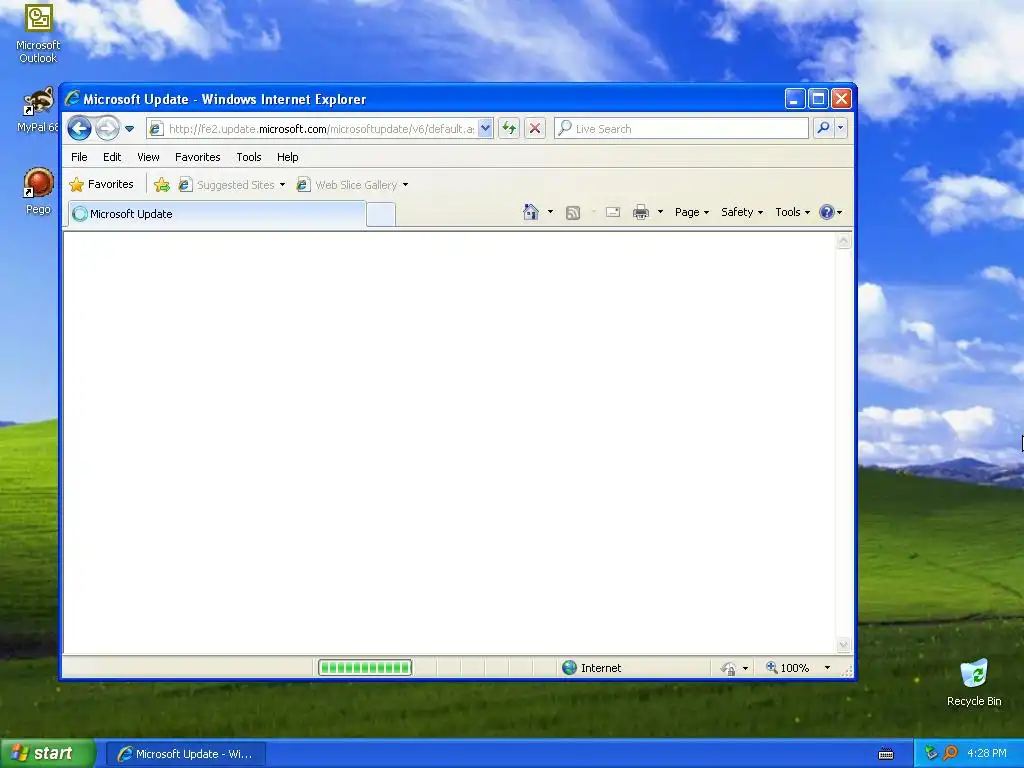
Task: Open the Tools command bar menu
Action: click(792, 212)
